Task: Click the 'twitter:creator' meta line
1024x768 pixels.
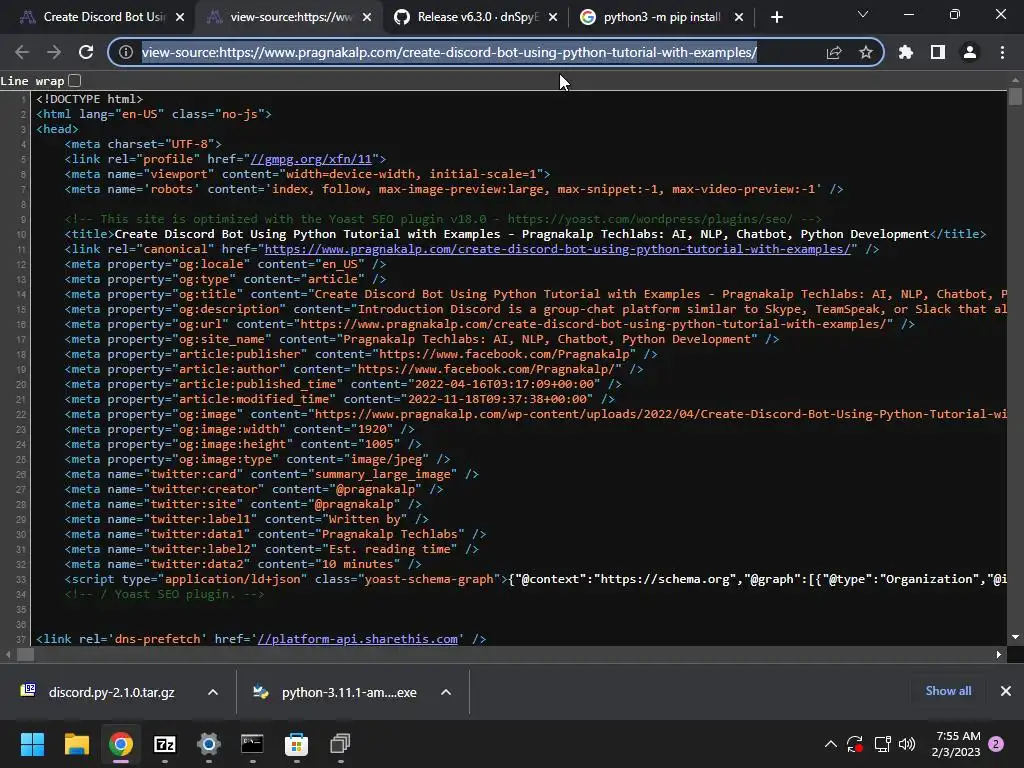Action: pyautogui.click(x=253, y=489)
